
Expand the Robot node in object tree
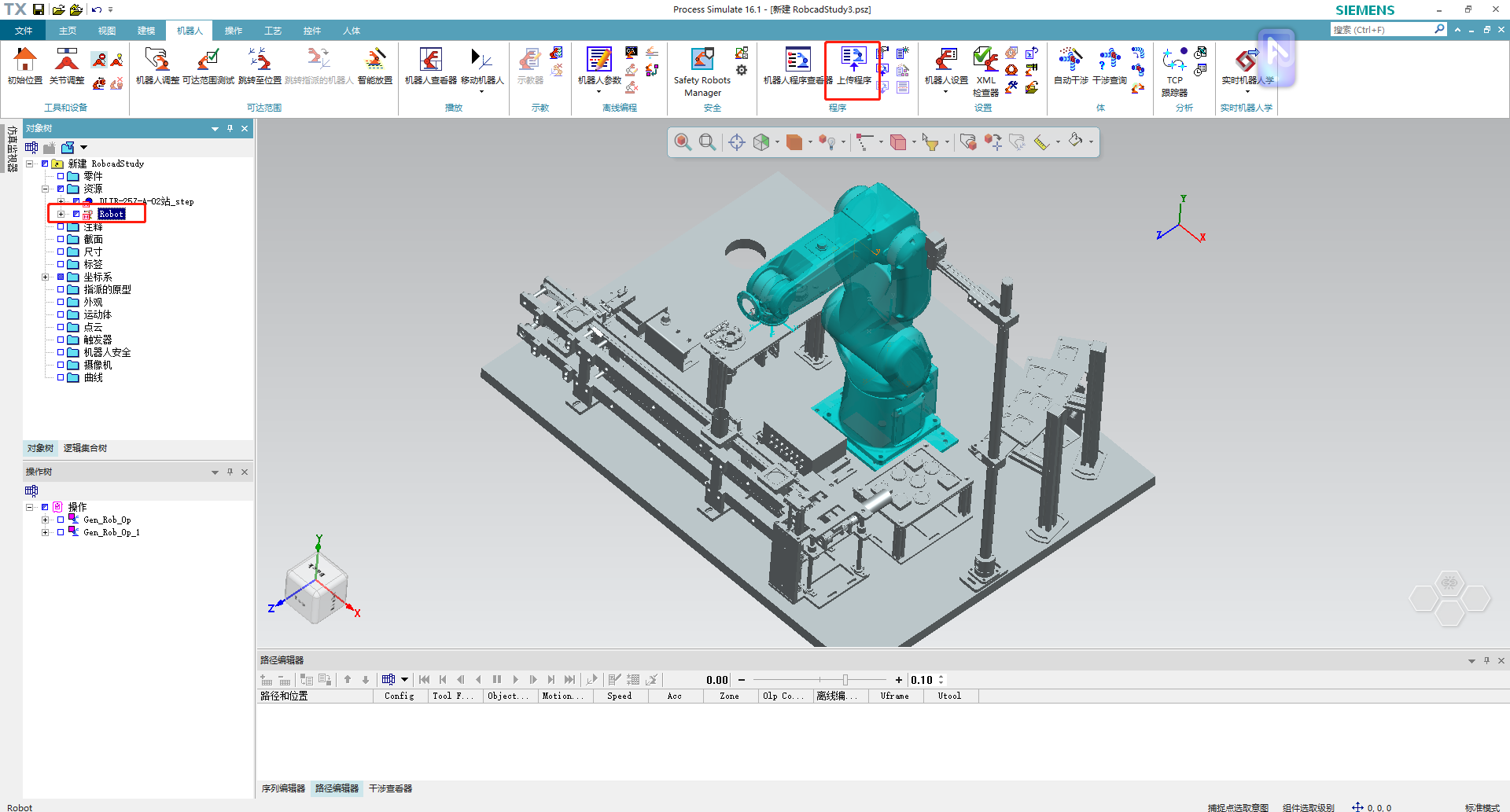(61, 214)
